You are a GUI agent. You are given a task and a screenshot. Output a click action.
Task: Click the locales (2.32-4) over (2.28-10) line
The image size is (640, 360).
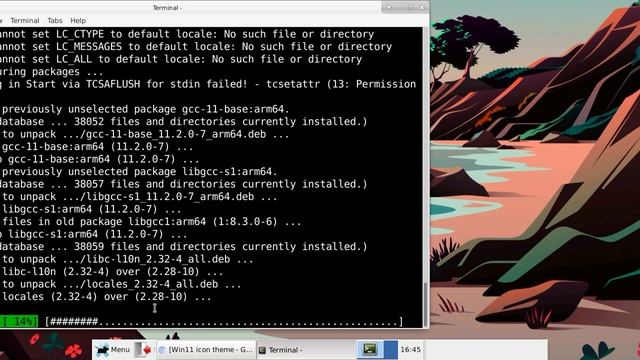(x=106, y=297)
